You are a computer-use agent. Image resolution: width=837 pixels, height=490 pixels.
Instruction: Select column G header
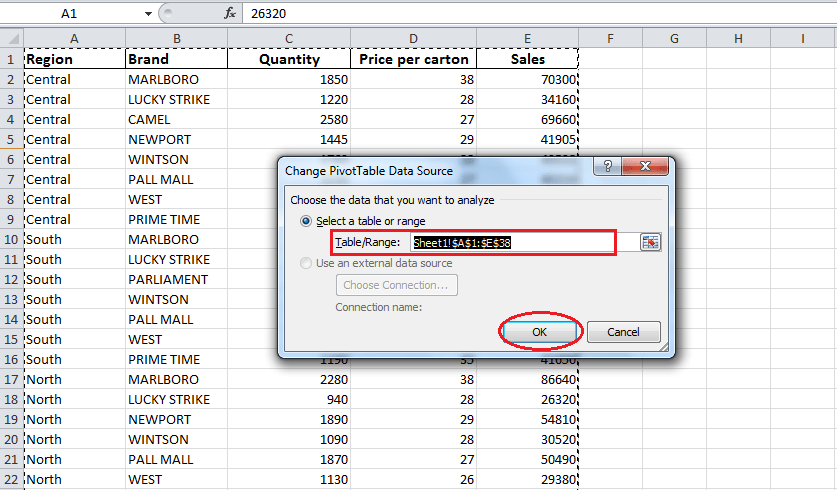pyautogui.click(x=674, y=39)
